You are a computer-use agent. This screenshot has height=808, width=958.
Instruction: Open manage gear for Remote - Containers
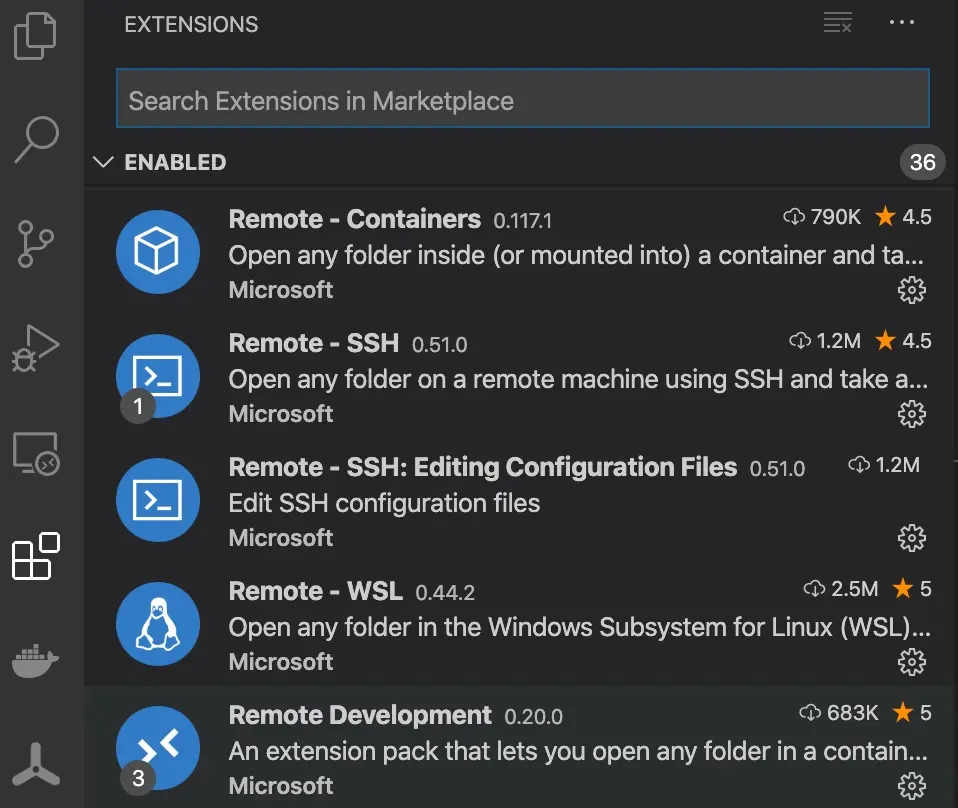(911, 290)
